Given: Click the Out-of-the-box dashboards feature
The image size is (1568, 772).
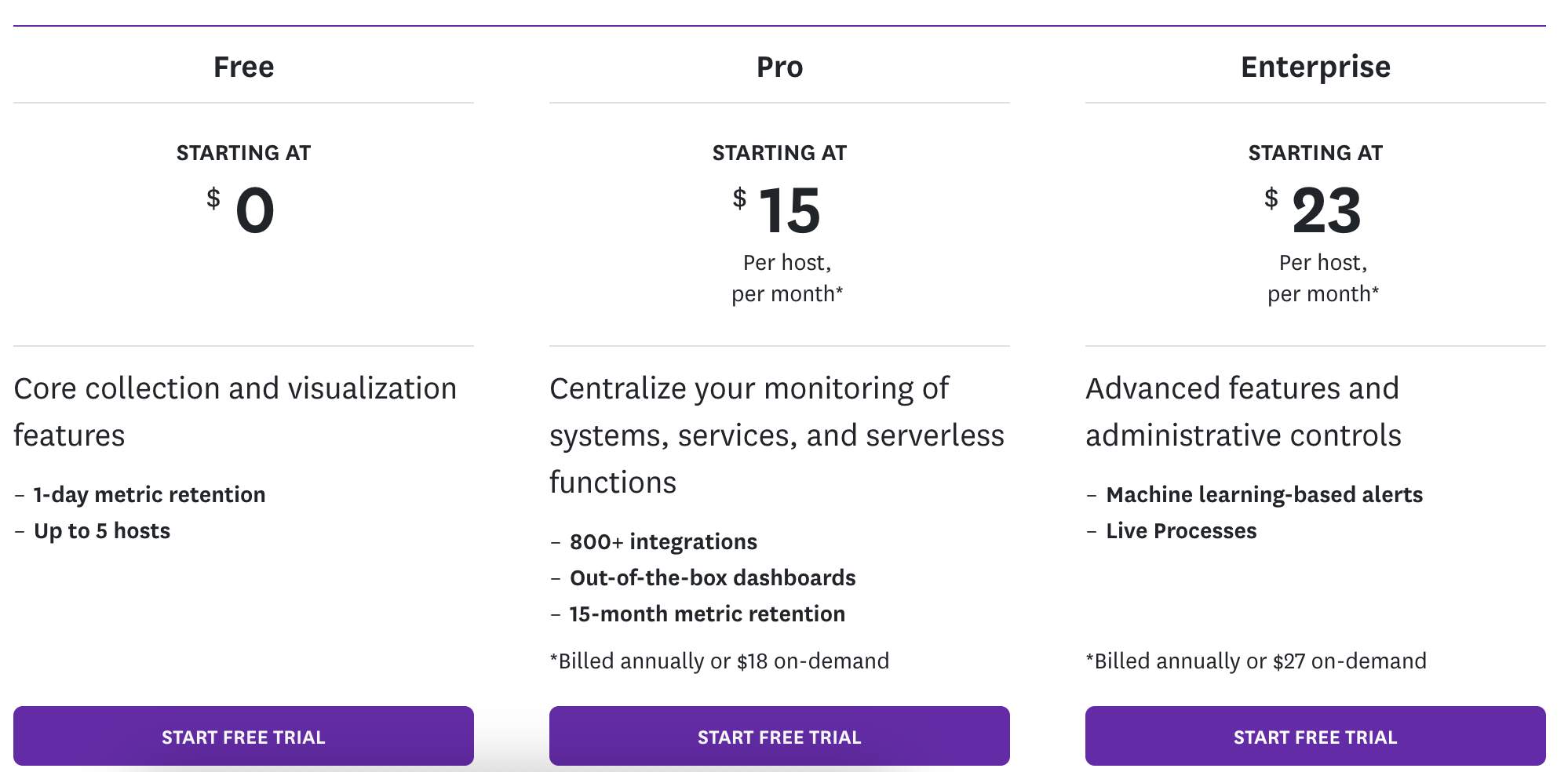Looking at the screenshot, I should [x=713, y=578].
